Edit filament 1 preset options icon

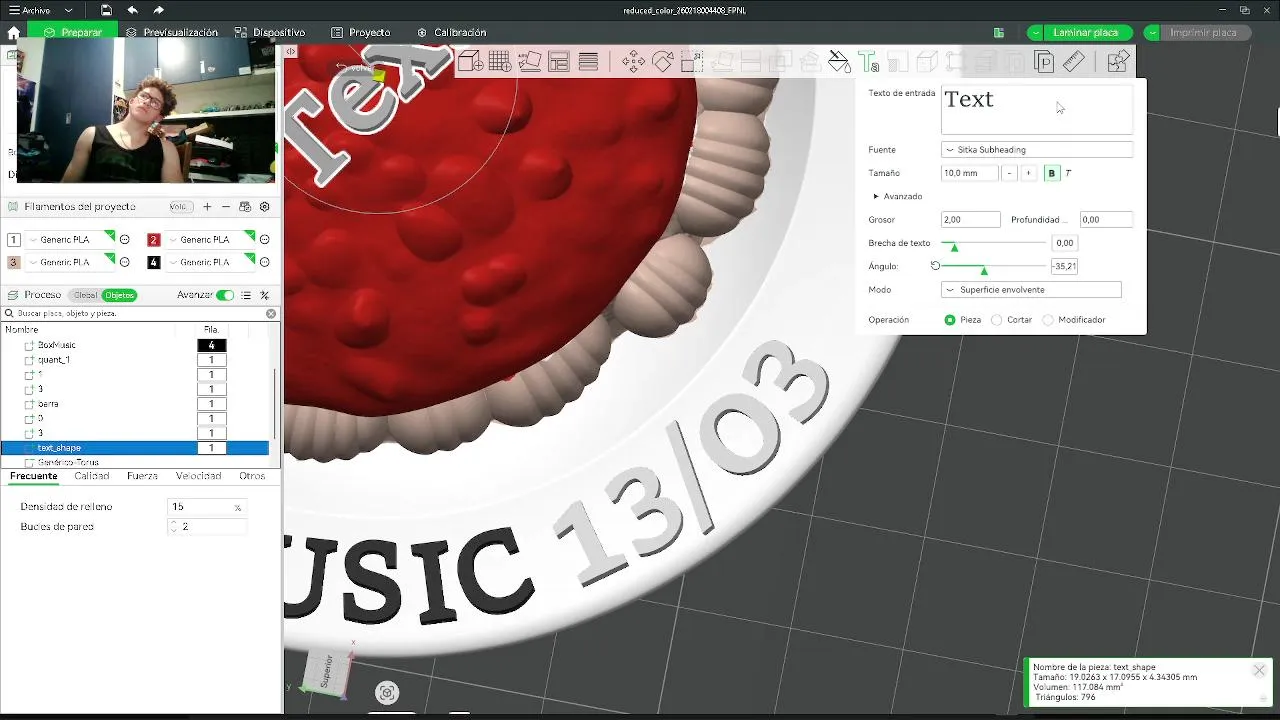(x=125, y=240)
